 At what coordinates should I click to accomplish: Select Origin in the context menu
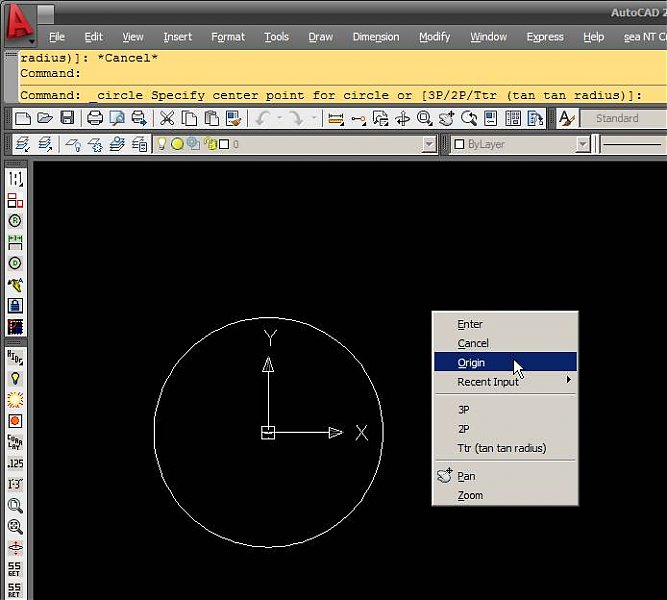click(x=505, y=363)
